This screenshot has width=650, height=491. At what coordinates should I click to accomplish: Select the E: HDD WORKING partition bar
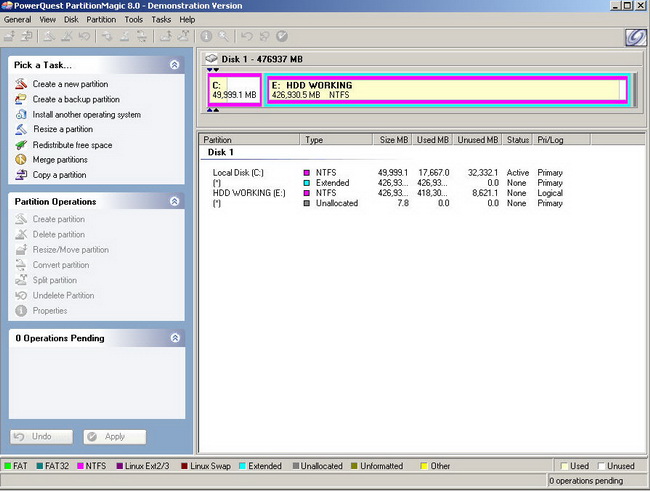coord(447,90)
